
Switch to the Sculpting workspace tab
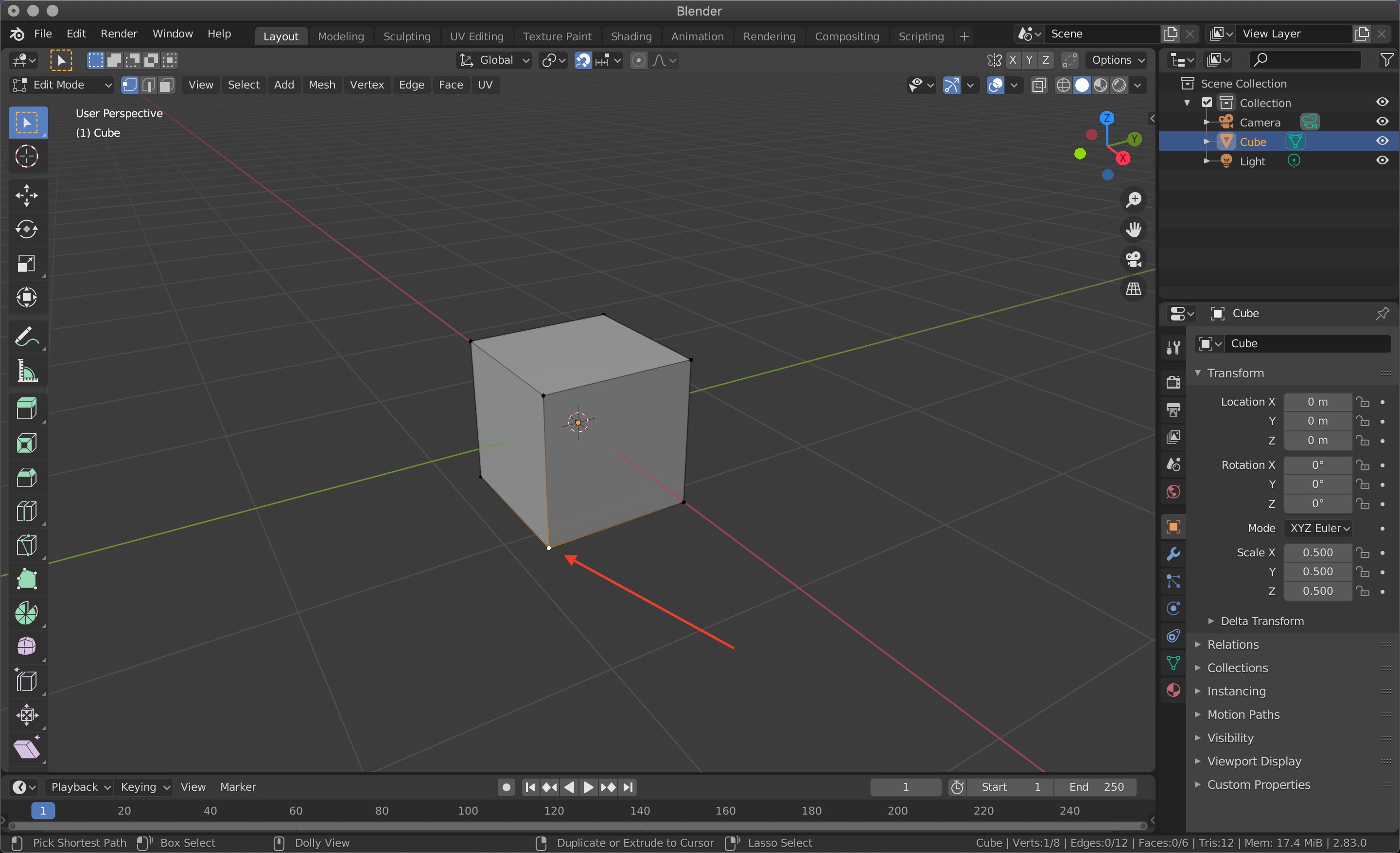[407, 36]
